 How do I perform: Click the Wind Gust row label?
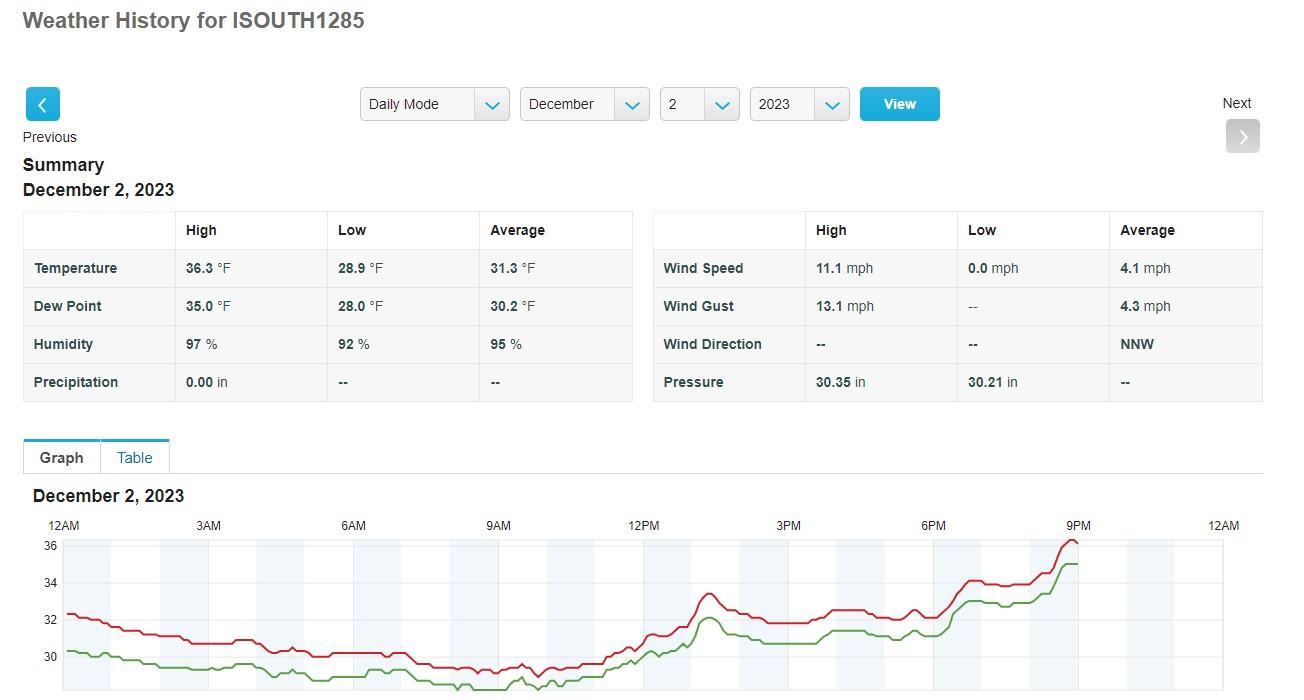[698, 306]
